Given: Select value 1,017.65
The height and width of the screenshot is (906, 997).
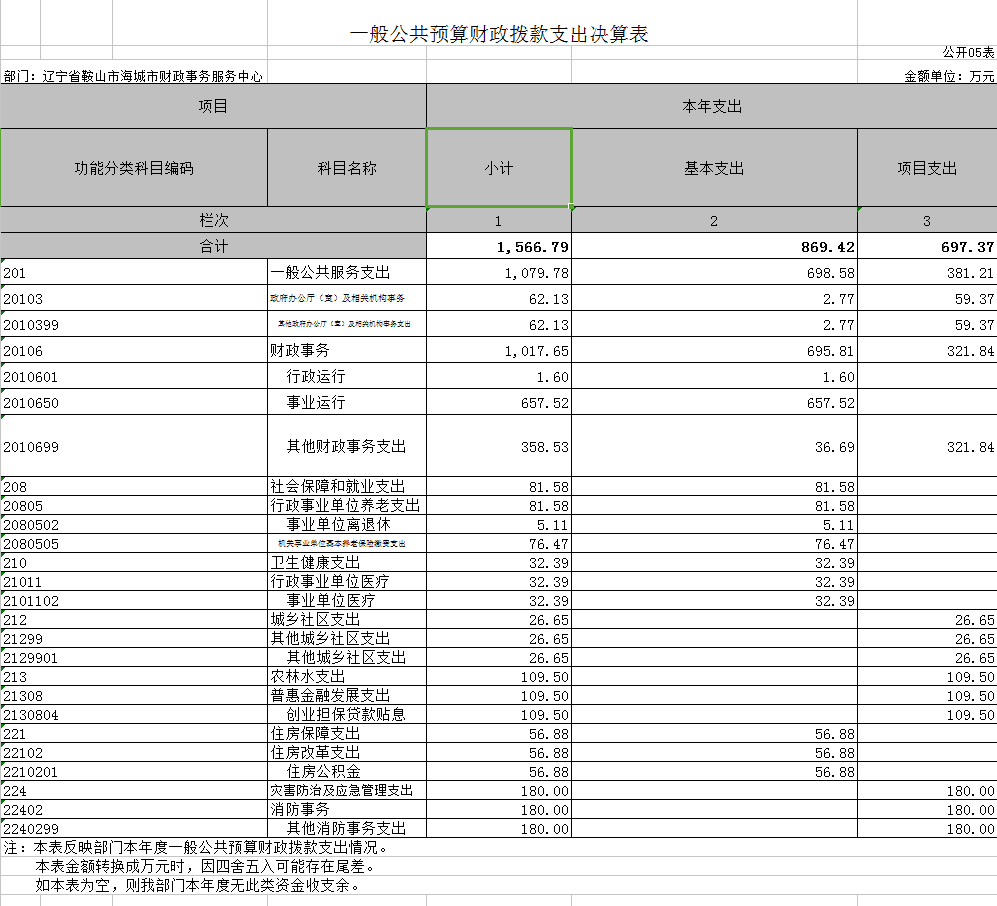Looking at the screenshot, I should click(x=499, y=350).
